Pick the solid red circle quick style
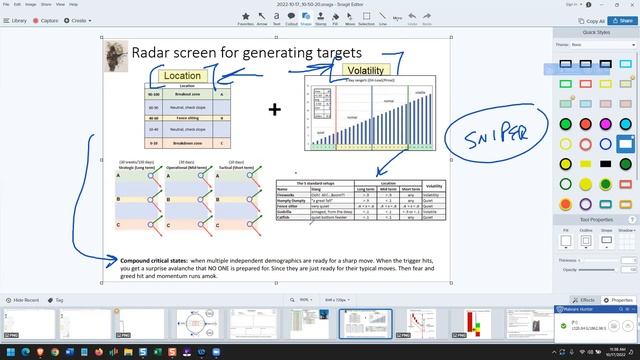 click(x=585, y=124)
